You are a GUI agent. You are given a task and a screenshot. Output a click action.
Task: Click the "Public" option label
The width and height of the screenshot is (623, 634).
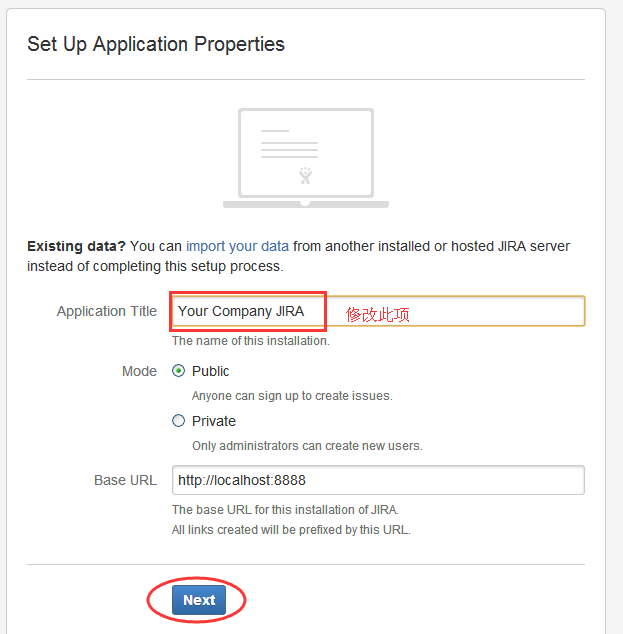tap(211, 371)
